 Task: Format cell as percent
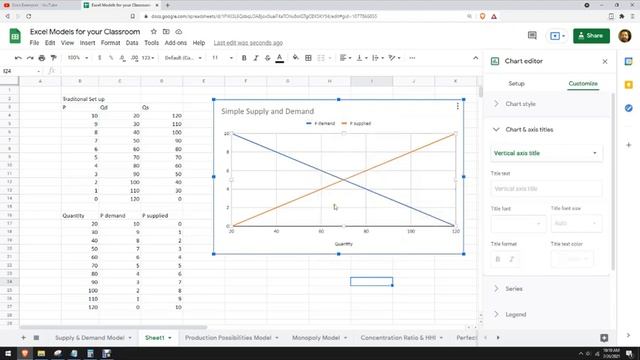pyautogui.click(x=111, y=58)
